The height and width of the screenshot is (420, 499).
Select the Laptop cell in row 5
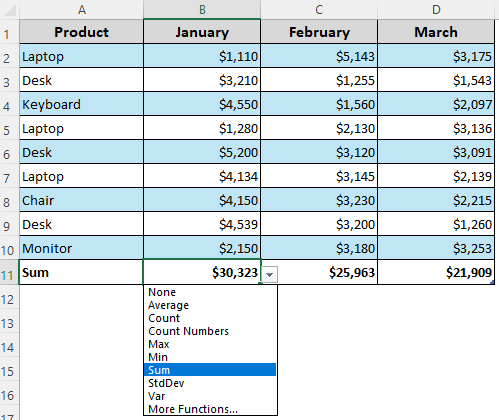82,128
